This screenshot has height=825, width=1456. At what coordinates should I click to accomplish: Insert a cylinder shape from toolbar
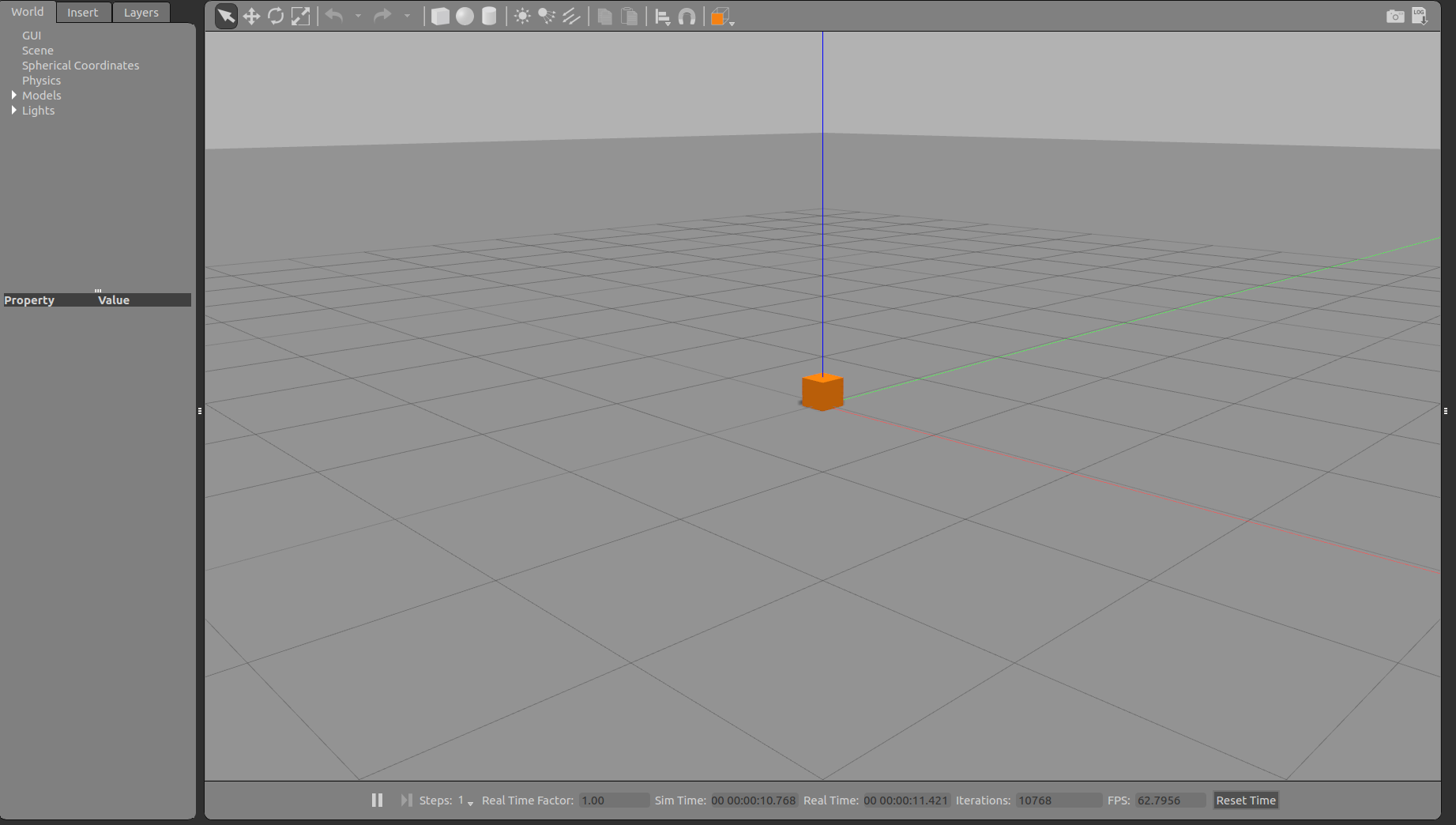pyautogui.click(x=489, y=17)
